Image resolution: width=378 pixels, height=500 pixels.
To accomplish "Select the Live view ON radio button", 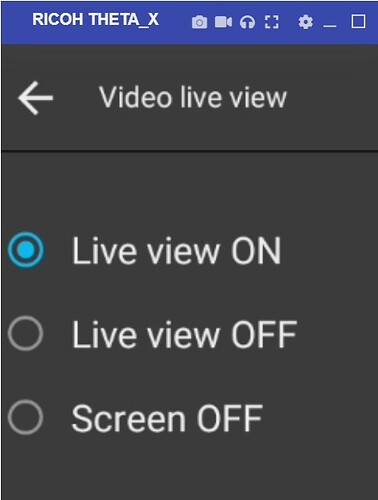I will point(26,250).
